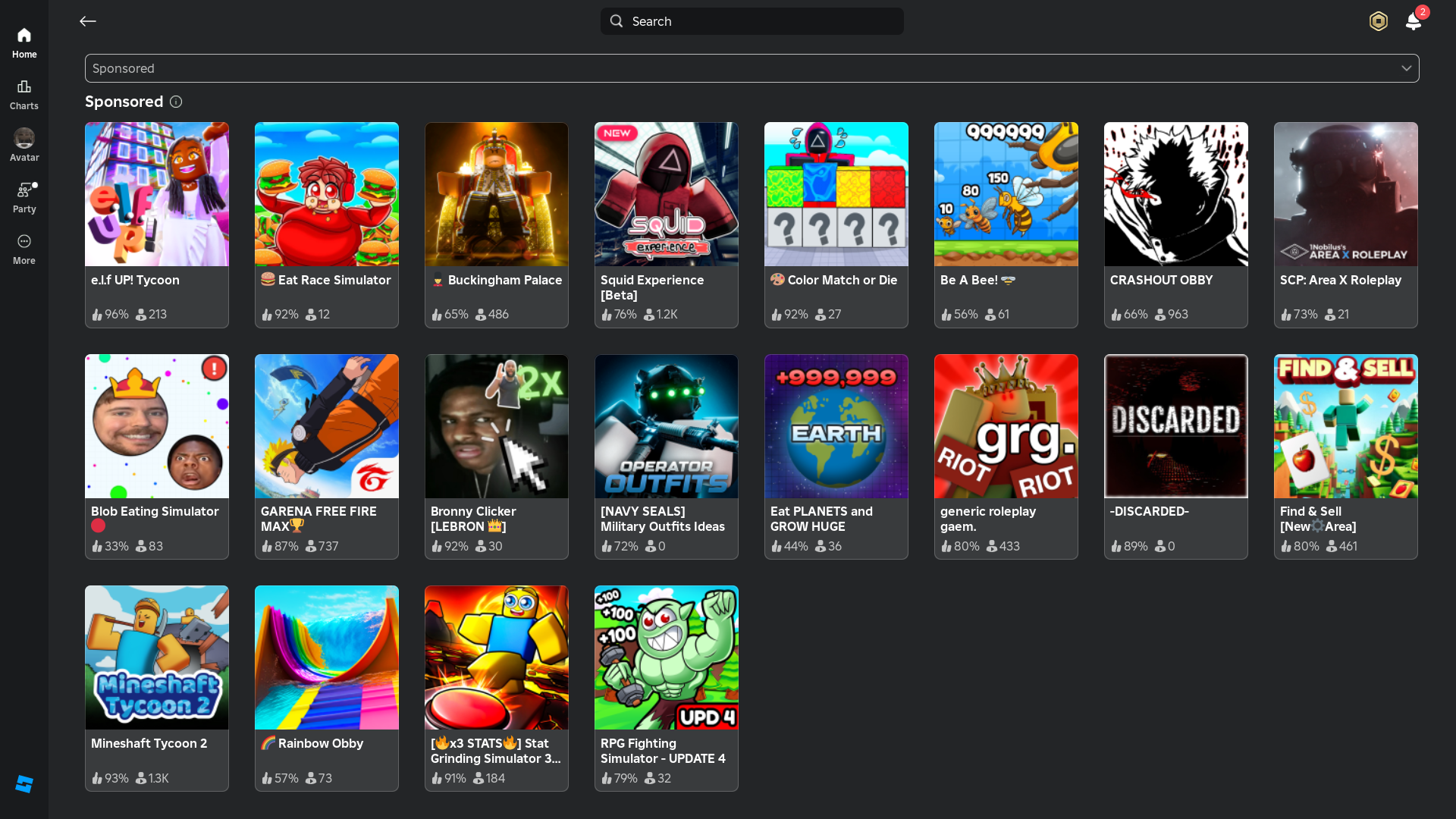
Task: Click the 433 players on generic roleplay gaem.
Action: click(x=1003, y=546)
